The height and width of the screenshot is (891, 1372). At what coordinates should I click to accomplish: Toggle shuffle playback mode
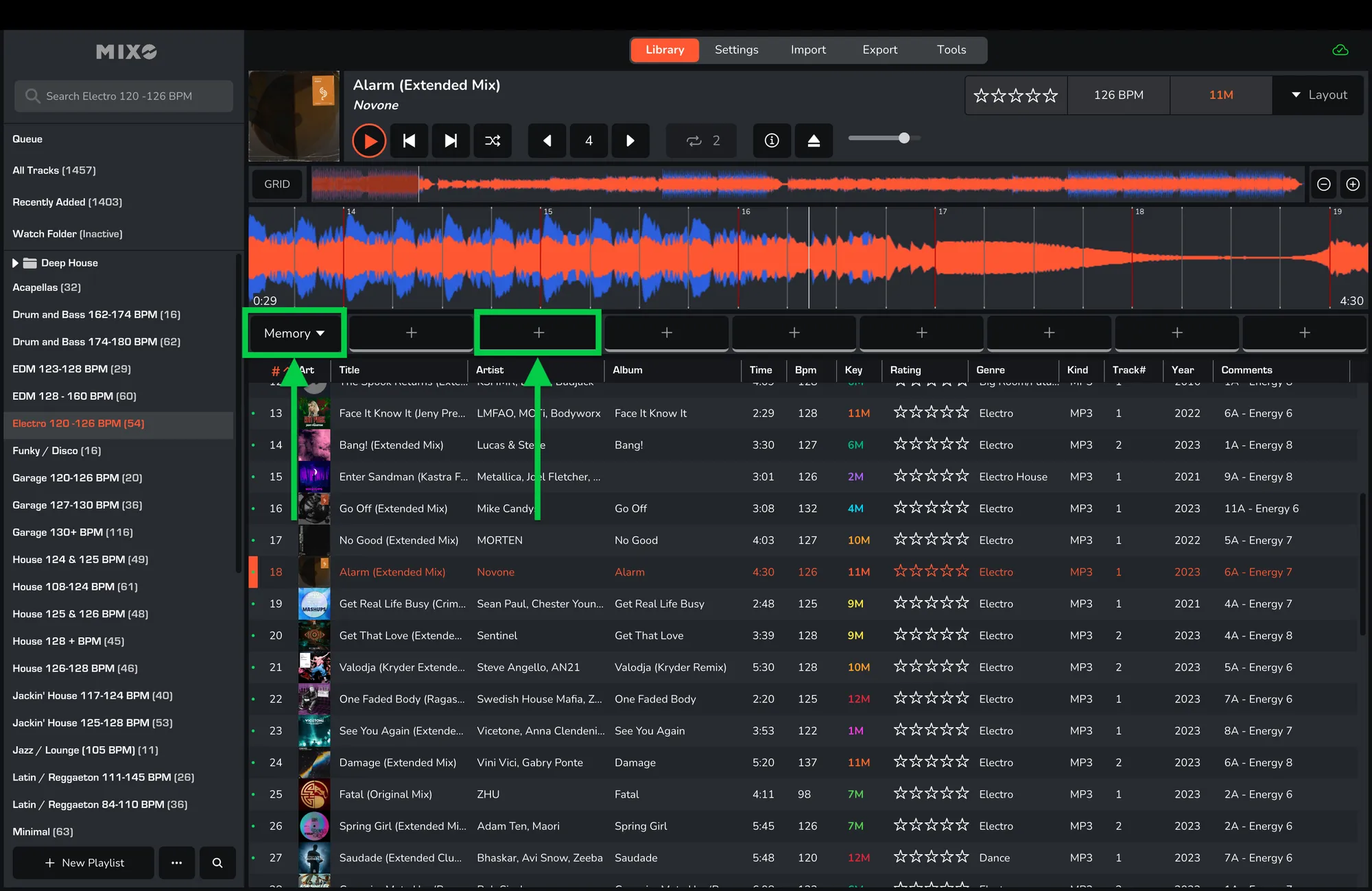pyautogui.click(x=493, y=141)
